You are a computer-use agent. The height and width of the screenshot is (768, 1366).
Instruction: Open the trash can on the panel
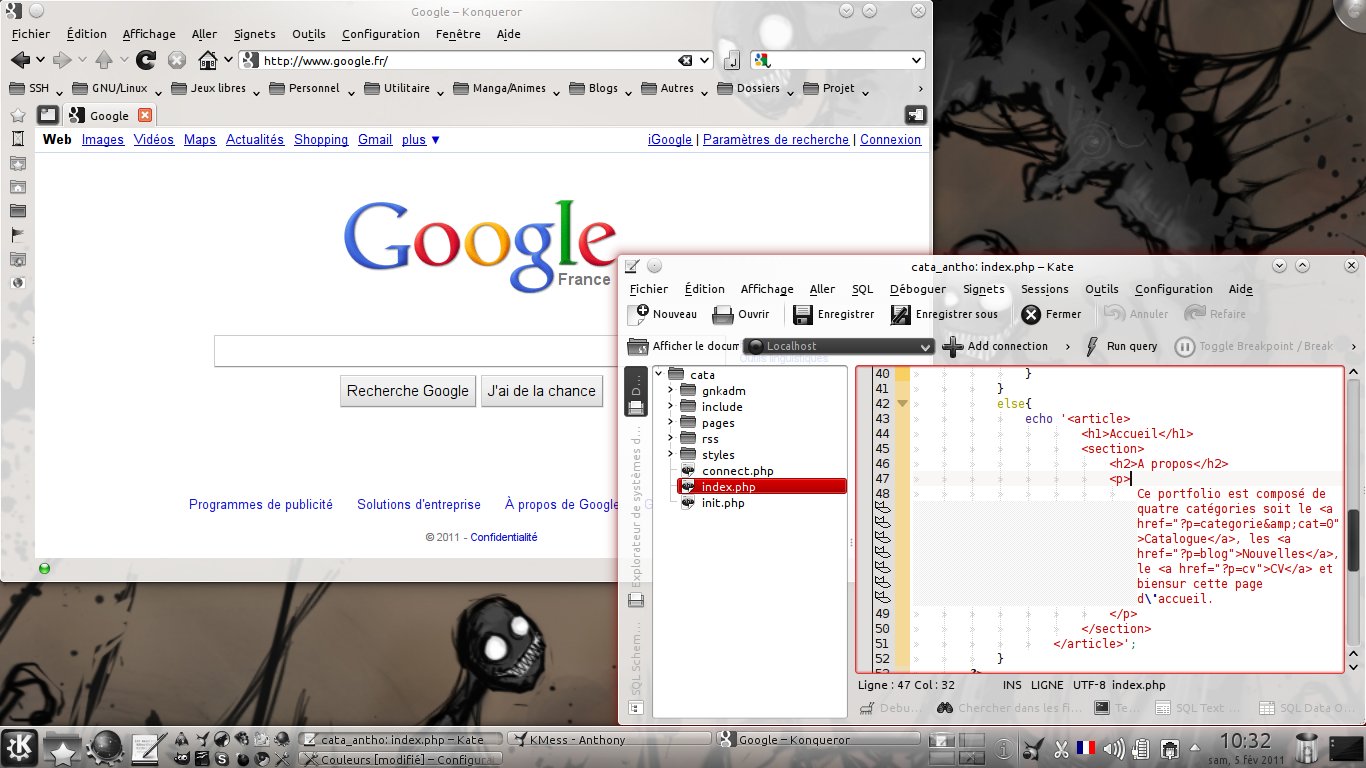pyautogui.click(x=1305, y=748)
